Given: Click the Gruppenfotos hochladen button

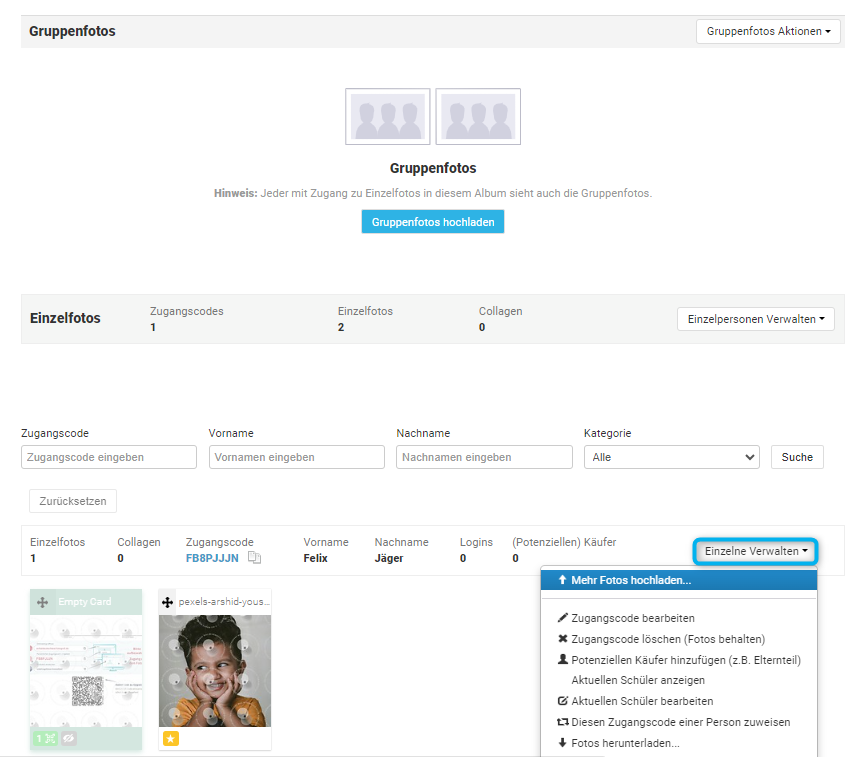Looking at the screenshot, I should click(x=433, y=222).
